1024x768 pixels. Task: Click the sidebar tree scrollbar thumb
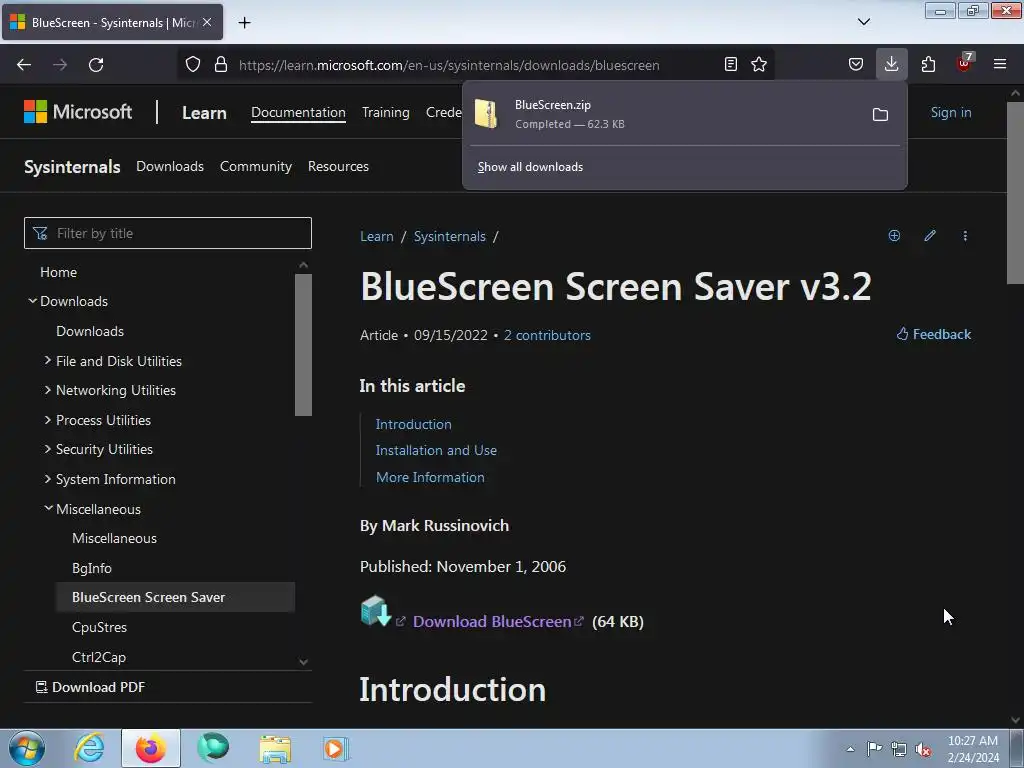[x=303, y=345]
